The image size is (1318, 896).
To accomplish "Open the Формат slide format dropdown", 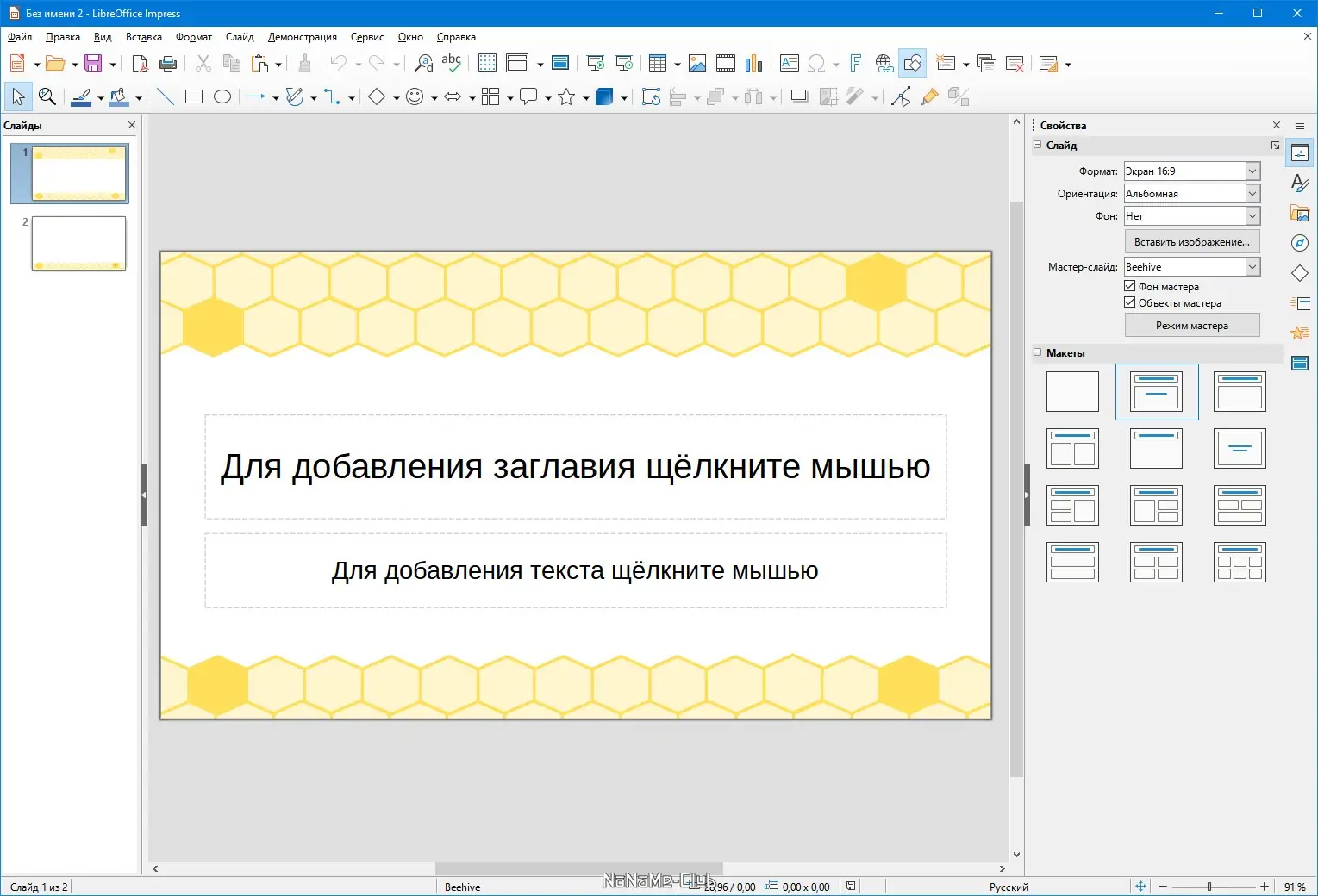I will coord(1253,171).
